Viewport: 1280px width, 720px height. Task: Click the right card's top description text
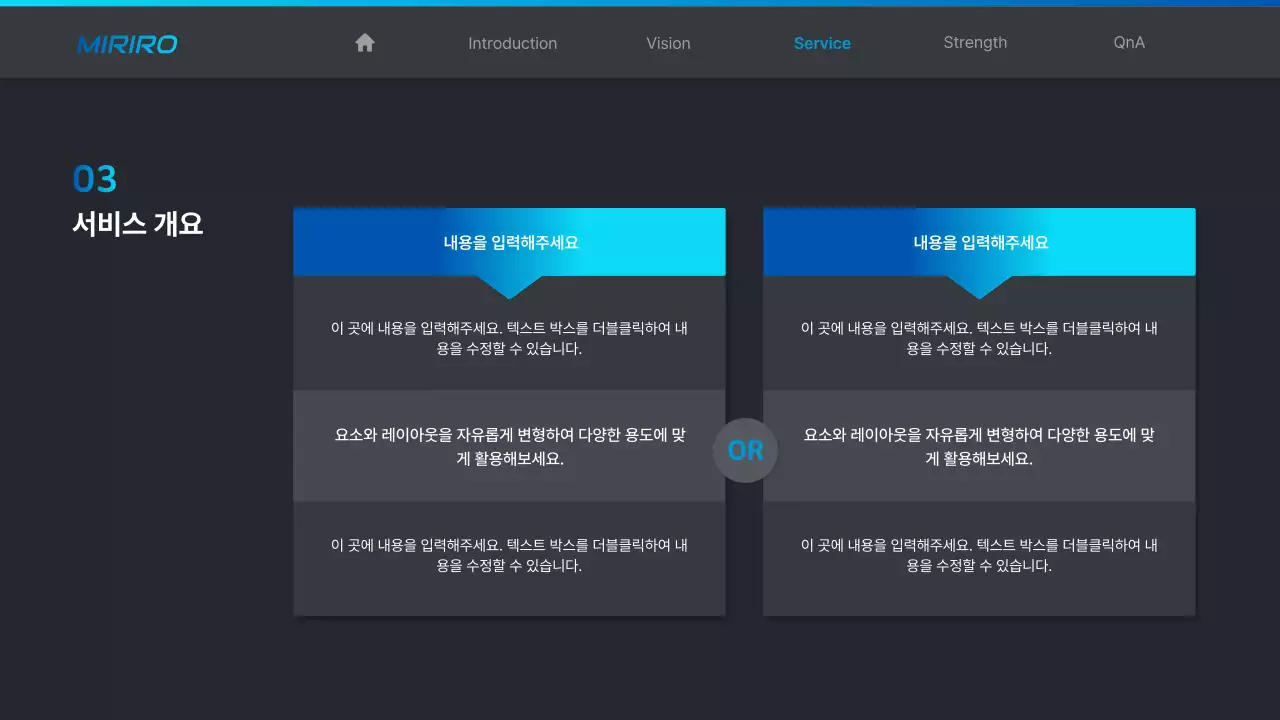pos(979,338)
